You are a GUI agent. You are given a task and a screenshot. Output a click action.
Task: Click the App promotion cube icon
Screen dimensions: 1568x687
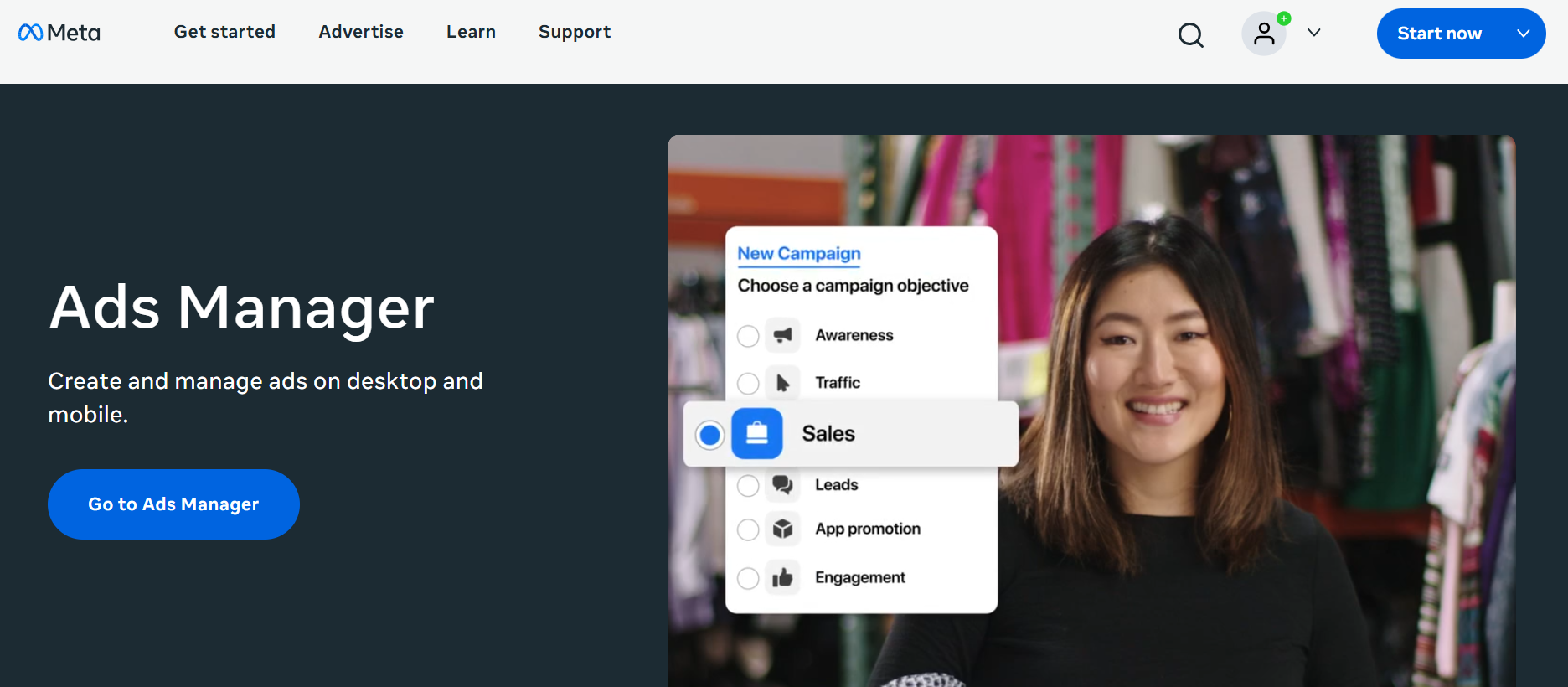[782, 529]
